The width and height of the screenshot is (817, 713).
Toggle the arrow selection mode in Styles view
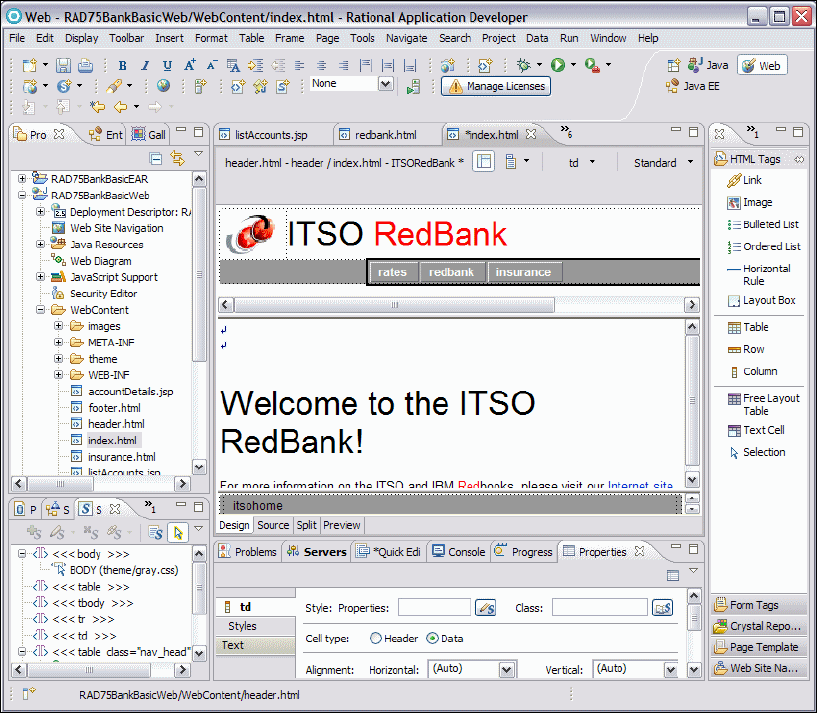(x=178, y=533)
